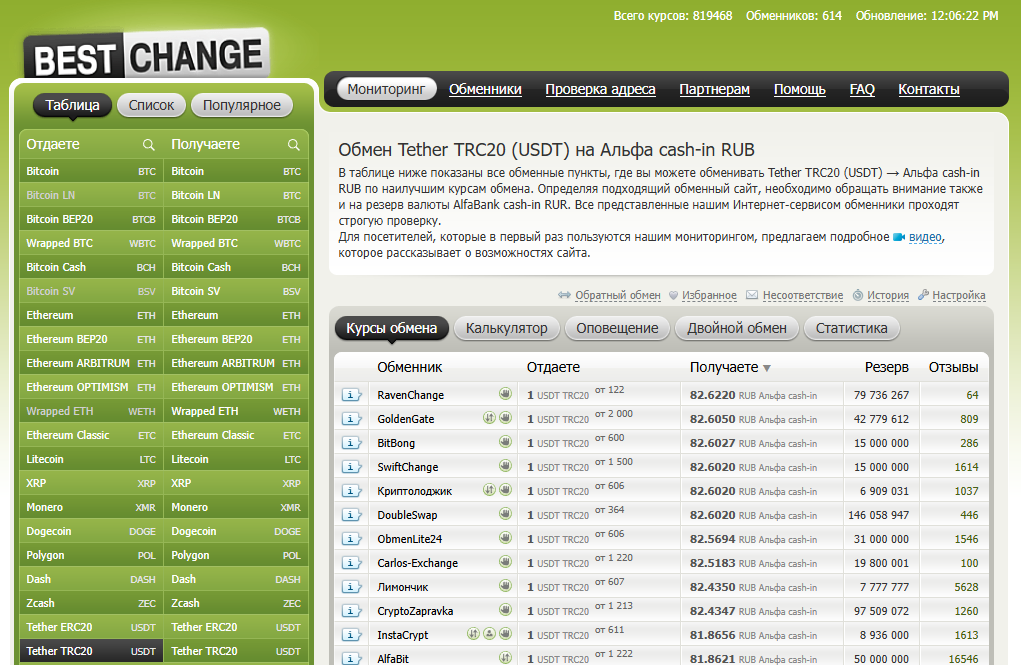This screenshot has height=665, width=1021.
Task: Click the arrows badge icon next to GoldenGate
Action: [x=489, y=417]
